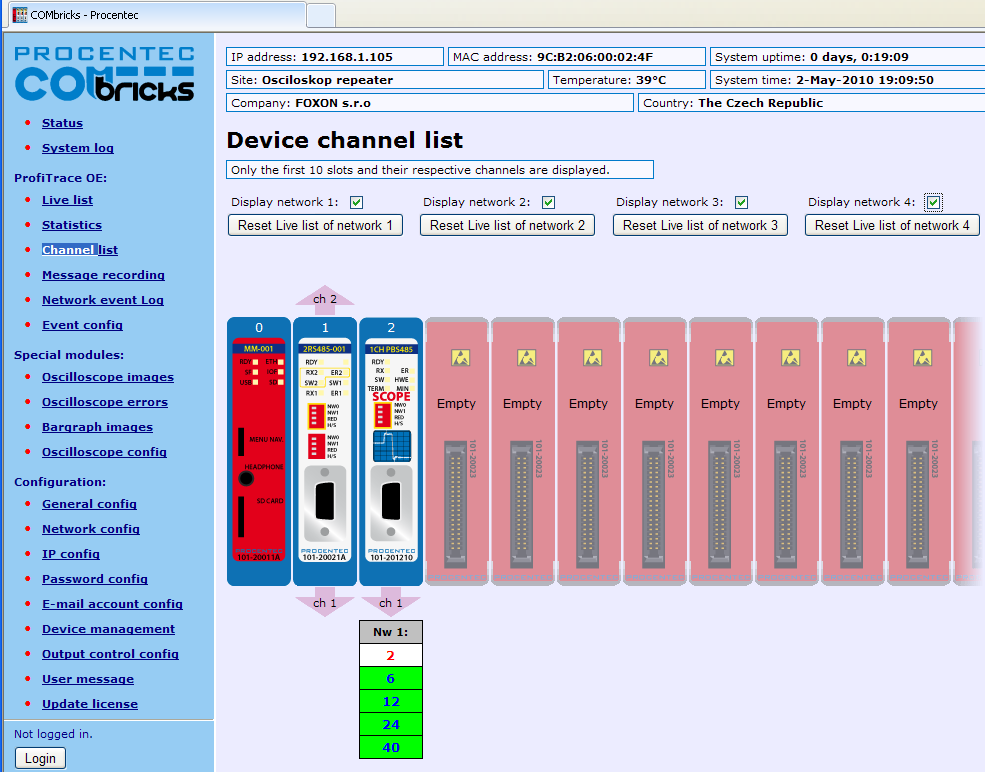The image size is (985, 772).
Task: Click device address 24 in the Nw 1 list
Action: point(391,724)
